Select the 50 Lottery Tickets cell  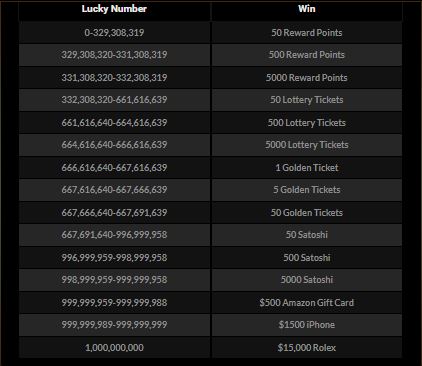pos(307,100)
